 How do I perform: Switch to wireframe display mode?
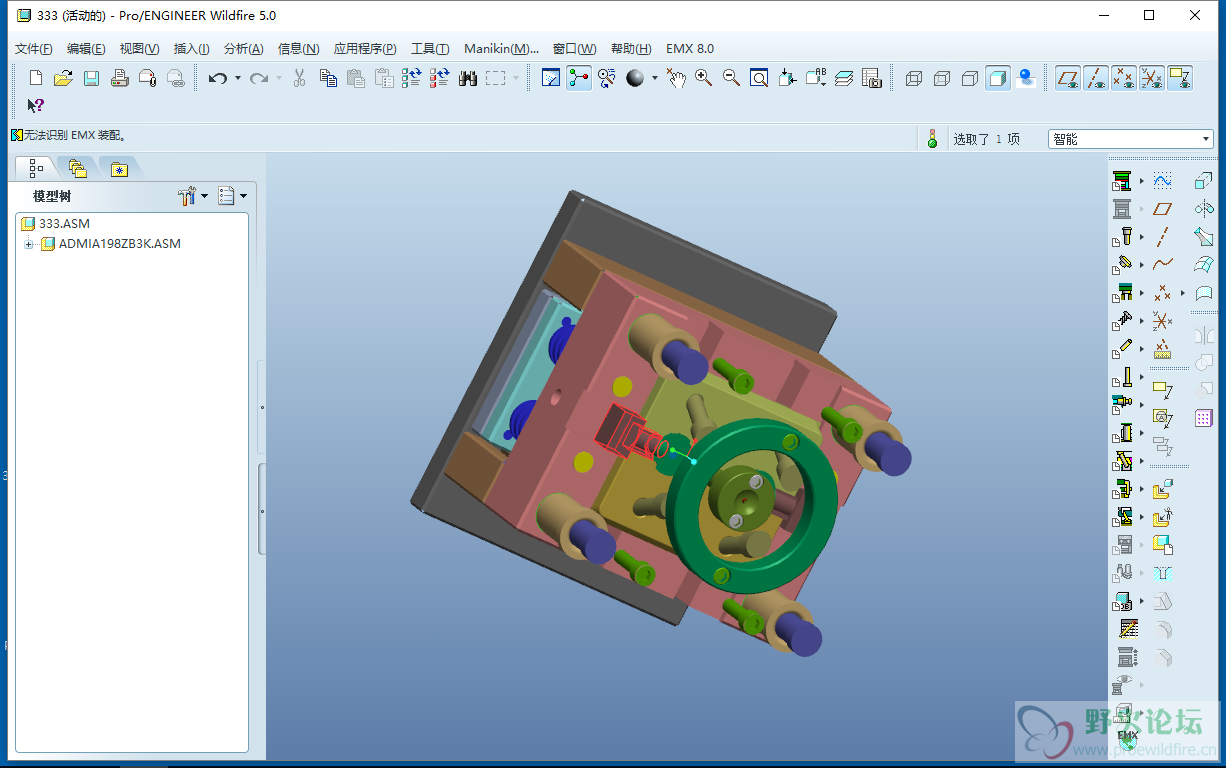point(913,78)
